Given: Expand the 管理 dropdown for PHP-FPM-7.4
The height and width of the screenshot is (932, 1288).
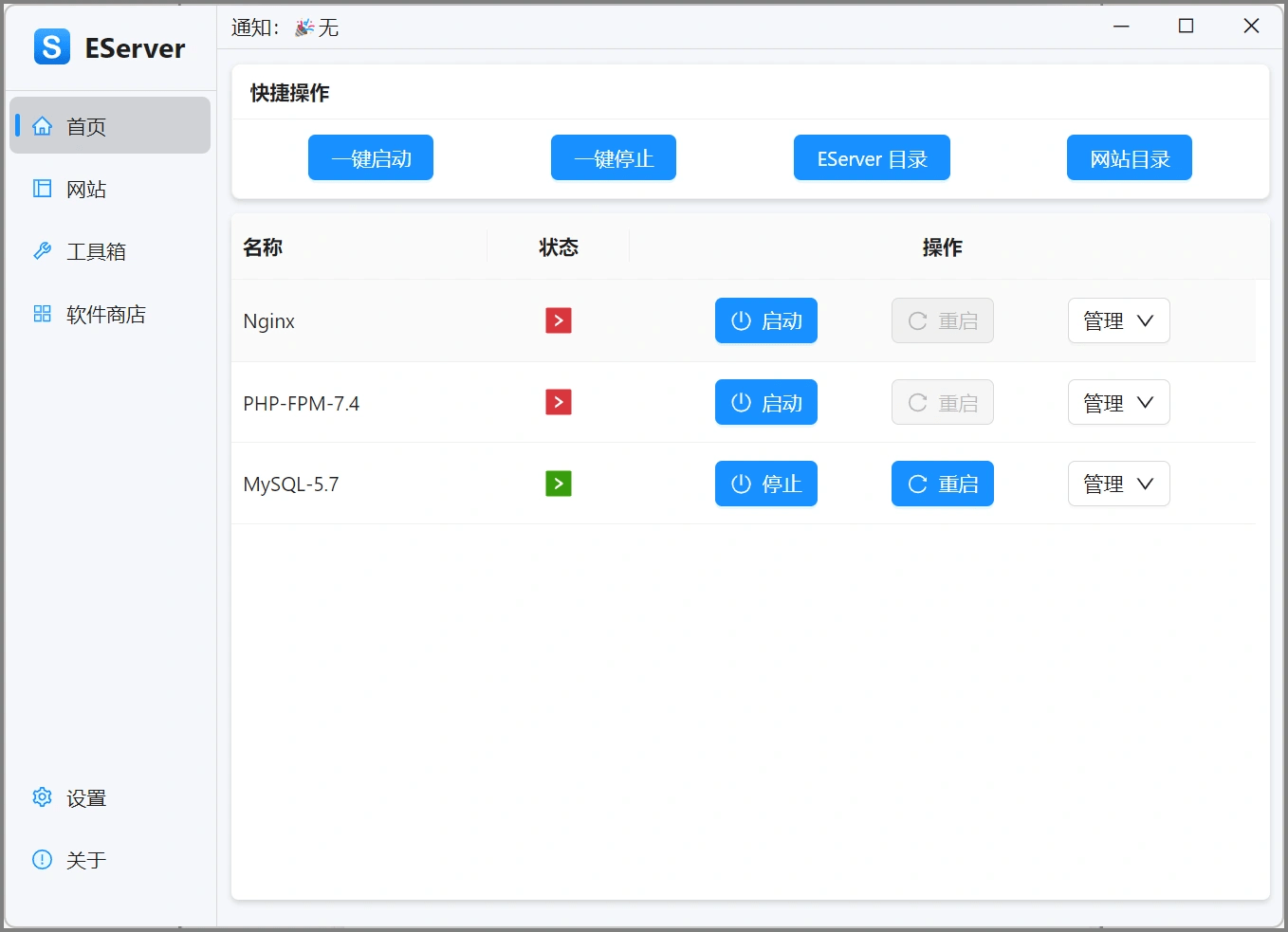Looking at the screenshot, I should pos(1119,402).
